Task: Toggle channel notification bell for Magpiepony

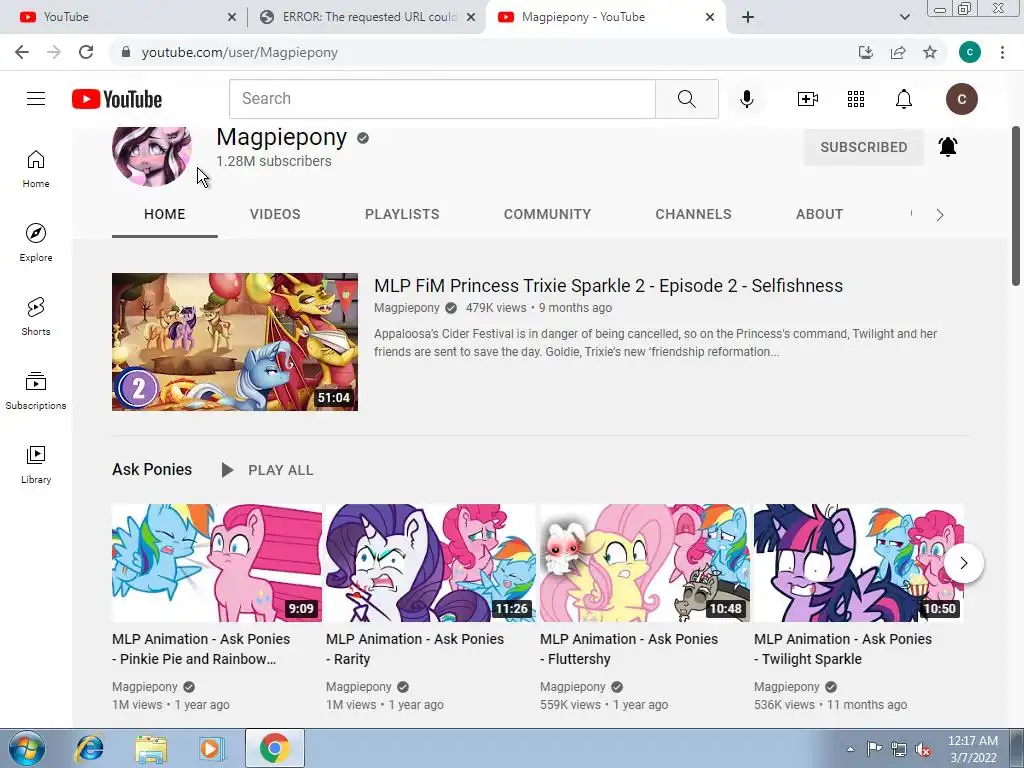Action: 948,147
